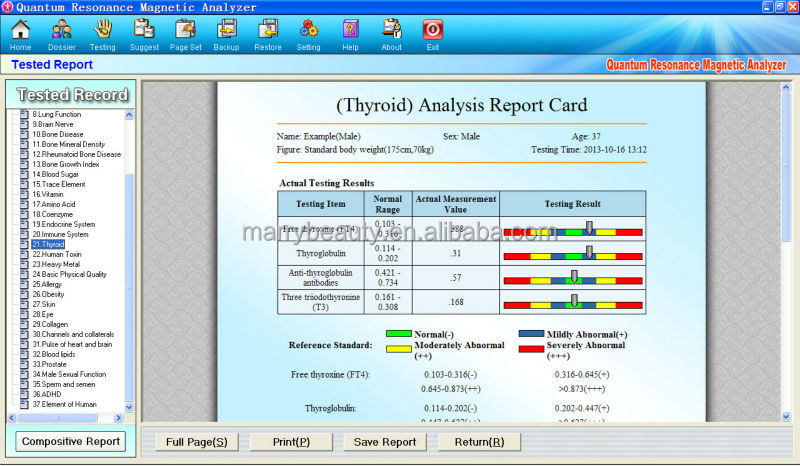Select 18.Coenzyme record
The height and width of the screenshot is (466, 800).
53,214
